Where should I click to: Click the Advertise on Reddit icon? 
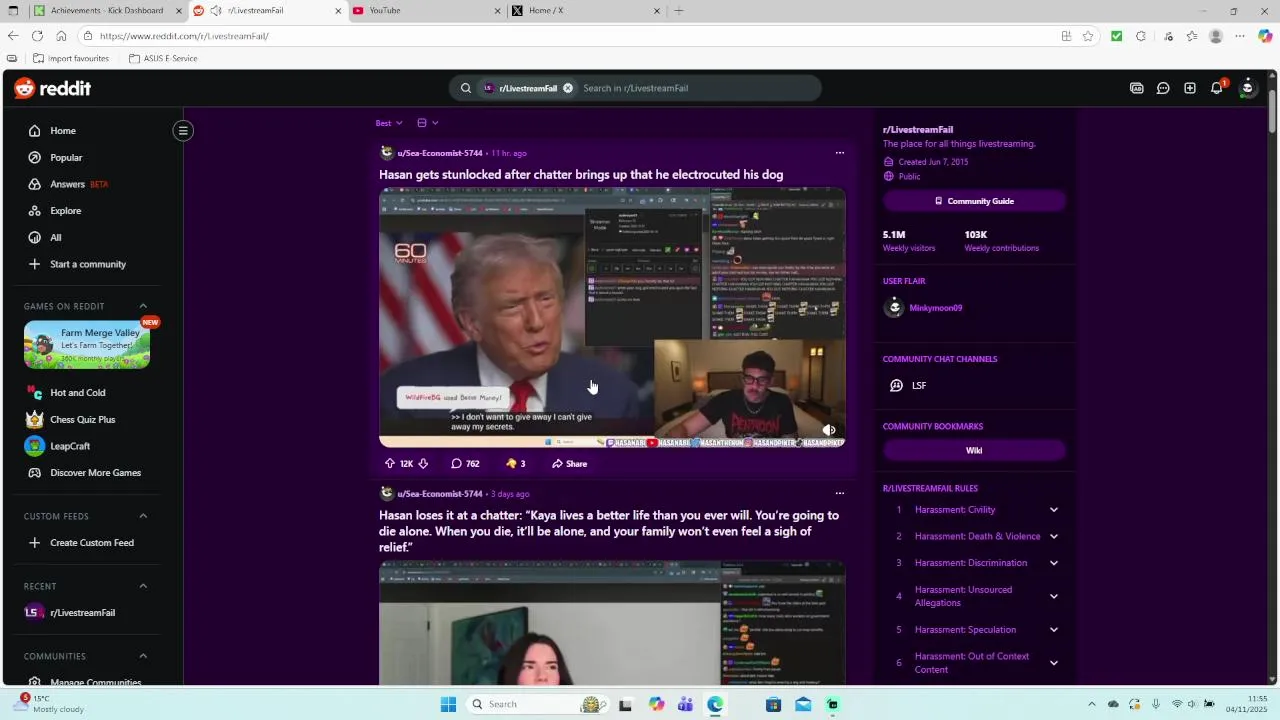(x=1136, y=88)
